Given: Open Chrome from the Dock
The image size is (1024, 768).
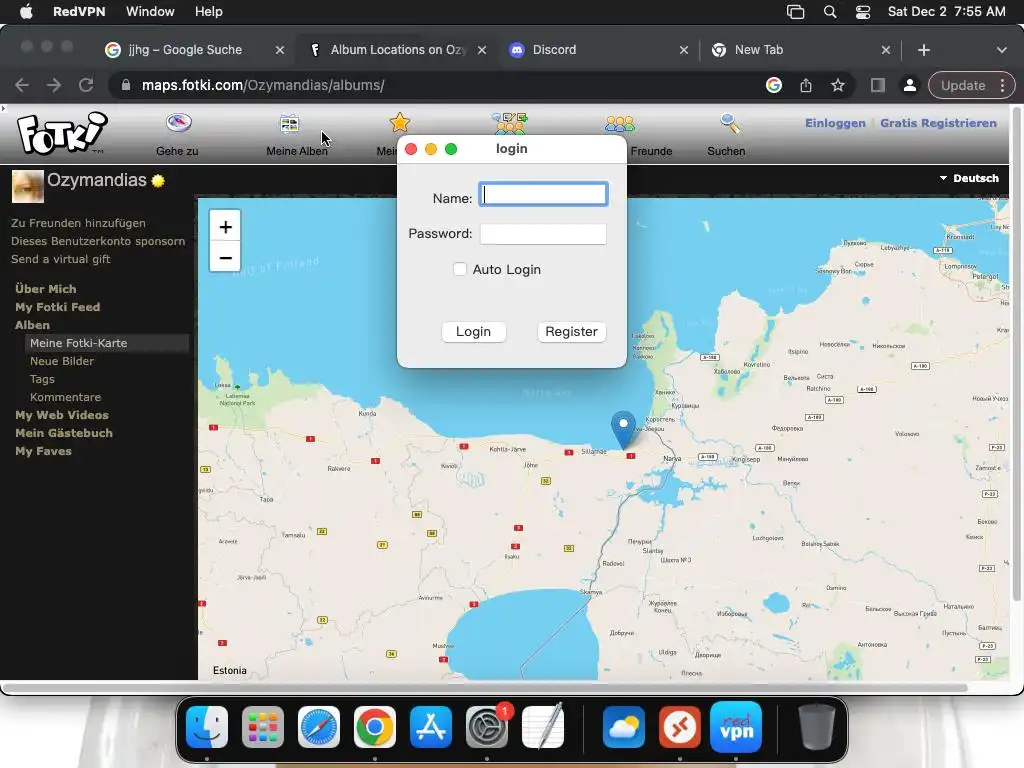Looking at the screenshot, I should click(374, 726).
